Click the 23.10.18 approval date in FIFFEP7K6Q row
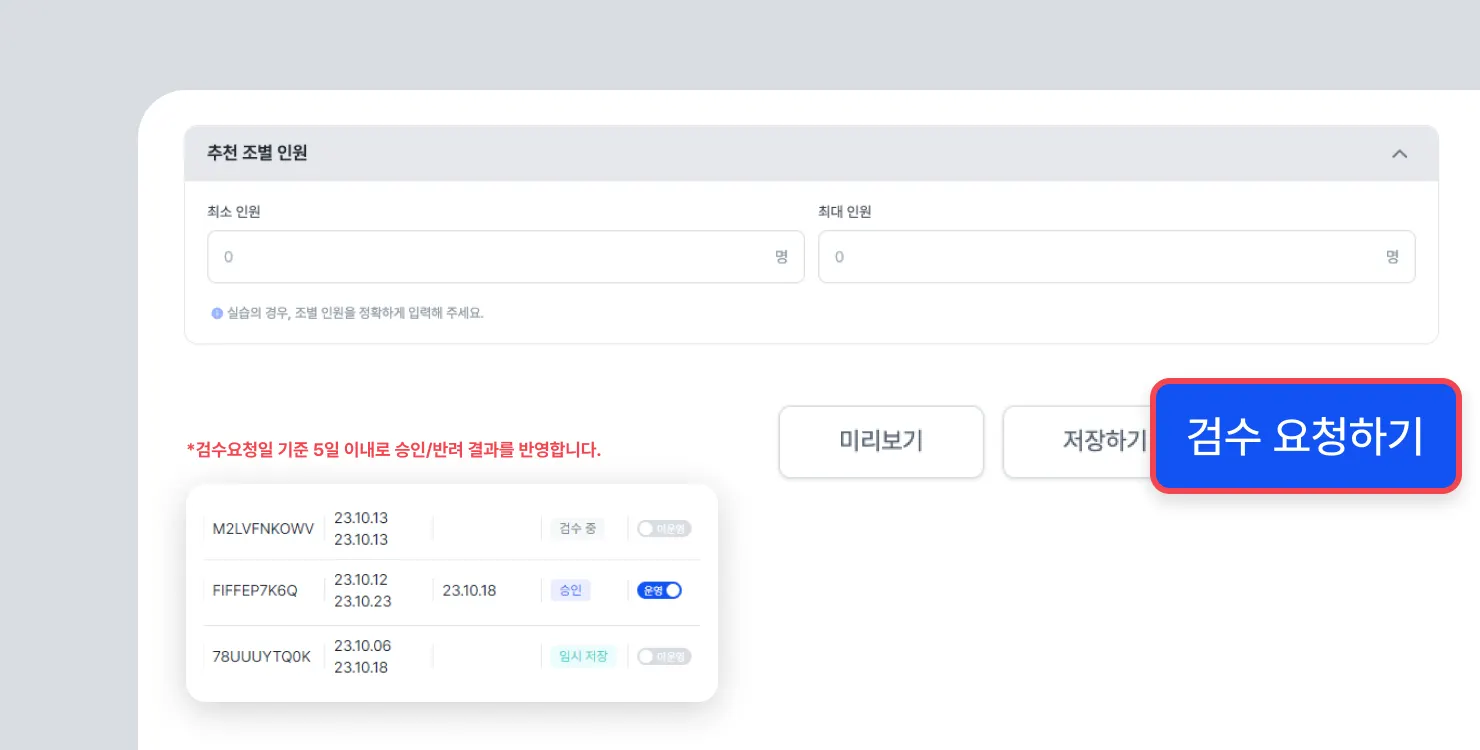 [469, 591]
